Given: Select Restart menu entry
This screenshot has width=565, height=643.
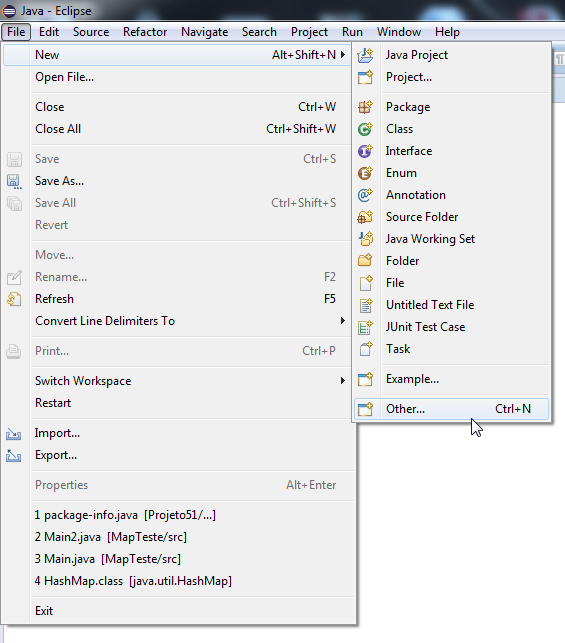Looking at the screenshot, I should (x=179, y=403).
